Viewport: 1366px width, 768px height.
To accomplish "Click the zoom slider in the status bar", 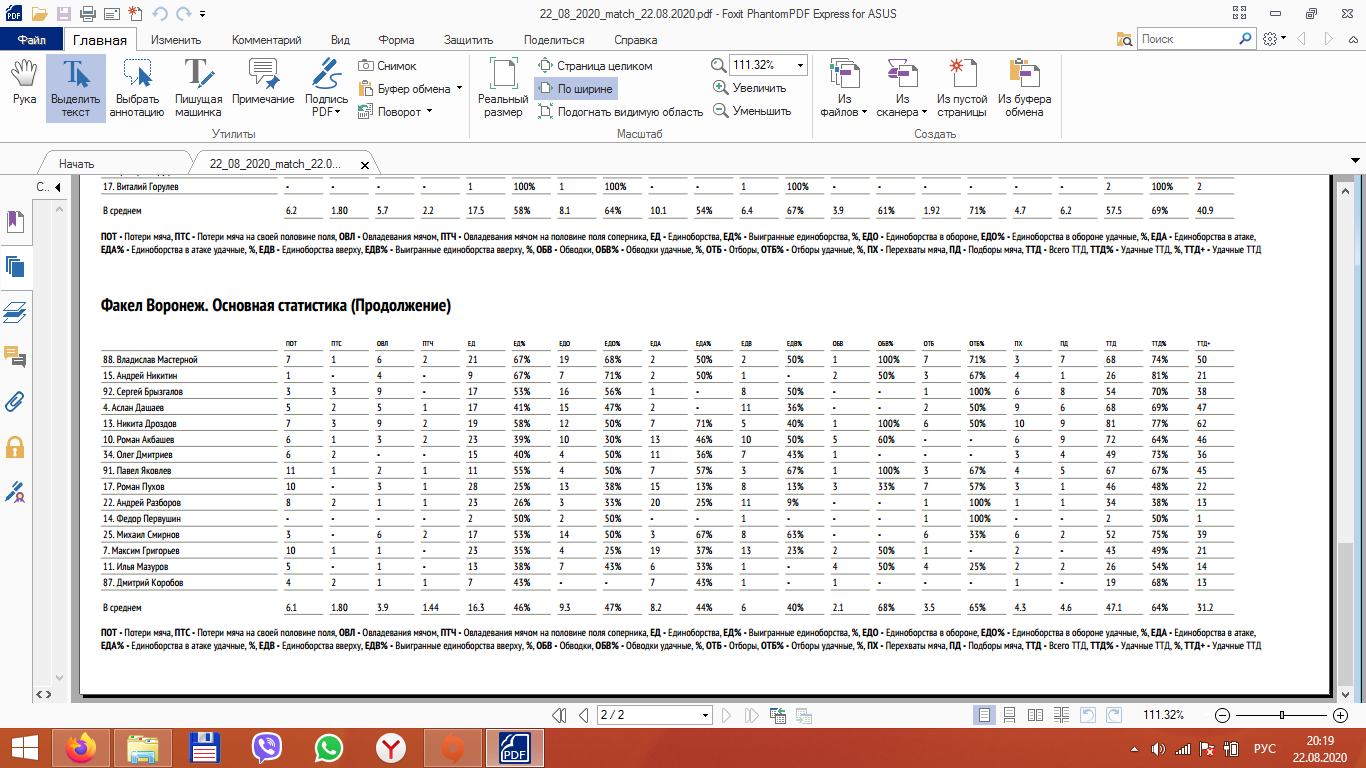I will tap(1281, 715).
